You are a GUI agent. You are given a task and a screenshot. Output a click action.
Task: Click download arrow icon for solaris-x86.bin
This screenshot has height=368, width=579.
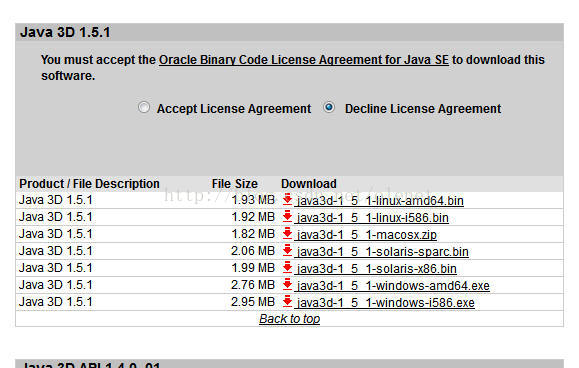coord(287,267)
